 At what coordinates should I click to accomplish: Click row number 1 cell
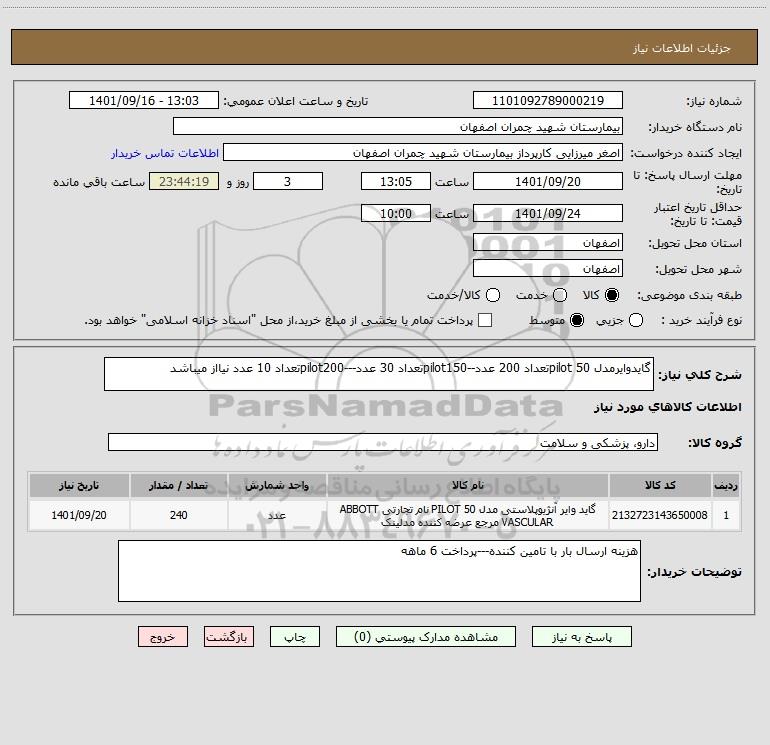[726, 515]
